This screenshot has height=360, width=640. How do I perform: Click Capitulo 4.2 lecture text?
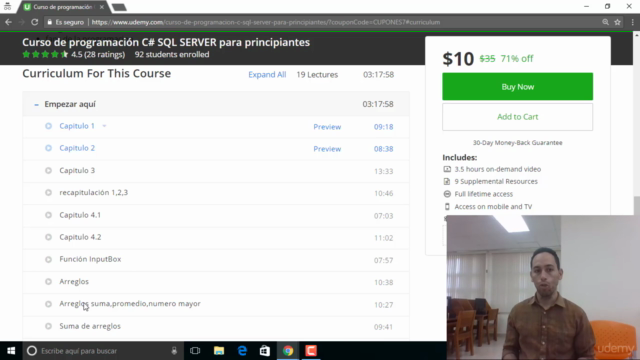[80, 237]
